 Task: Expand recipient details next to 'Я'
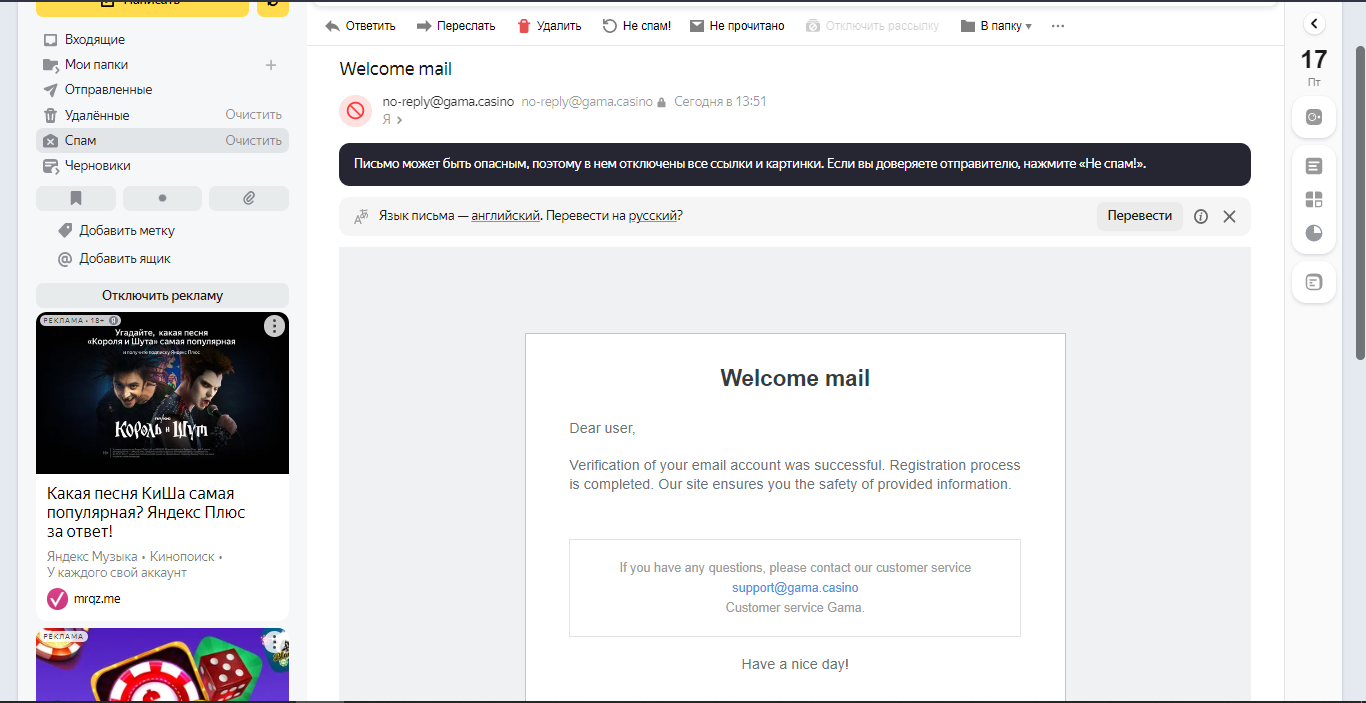tap(399, 120)
